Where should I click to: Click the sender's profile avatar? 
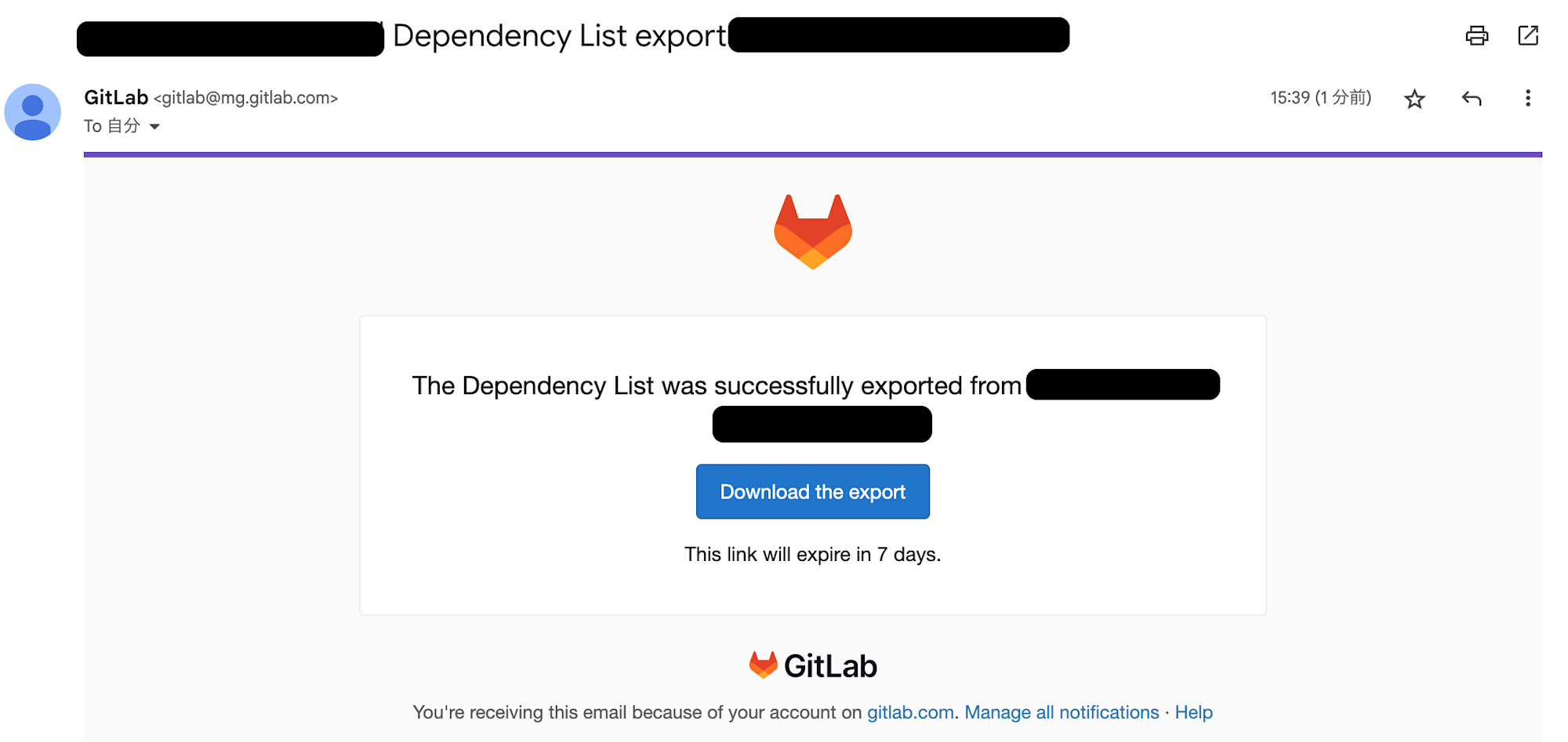pos(33,112)
